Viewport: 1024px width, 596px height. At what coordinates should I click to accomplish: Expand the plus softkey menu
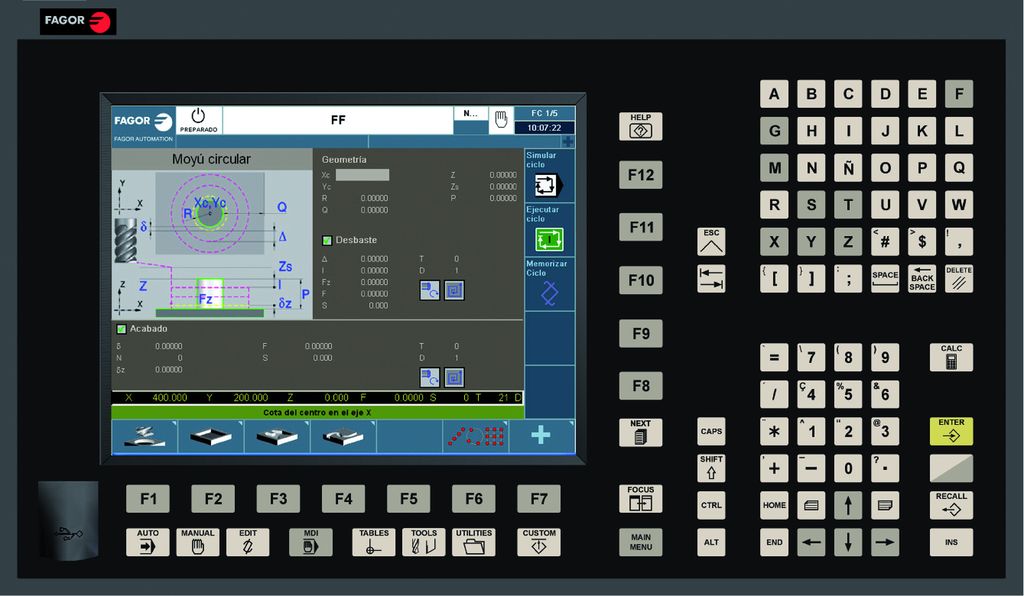pyautogui.click(x=541, y=436)
